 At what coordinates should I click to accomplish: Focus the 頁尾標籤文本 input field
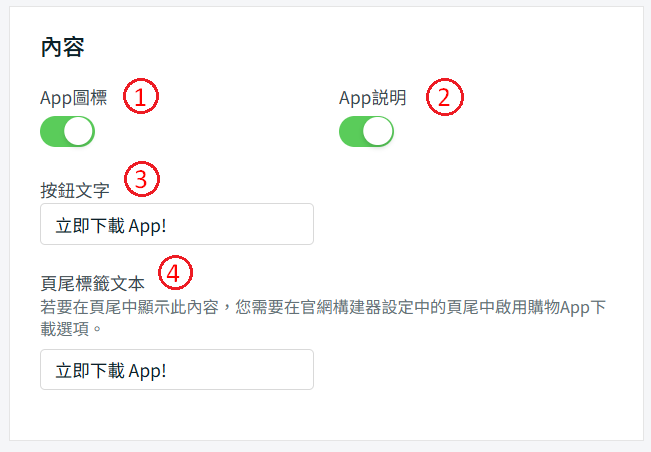point(177,369)
